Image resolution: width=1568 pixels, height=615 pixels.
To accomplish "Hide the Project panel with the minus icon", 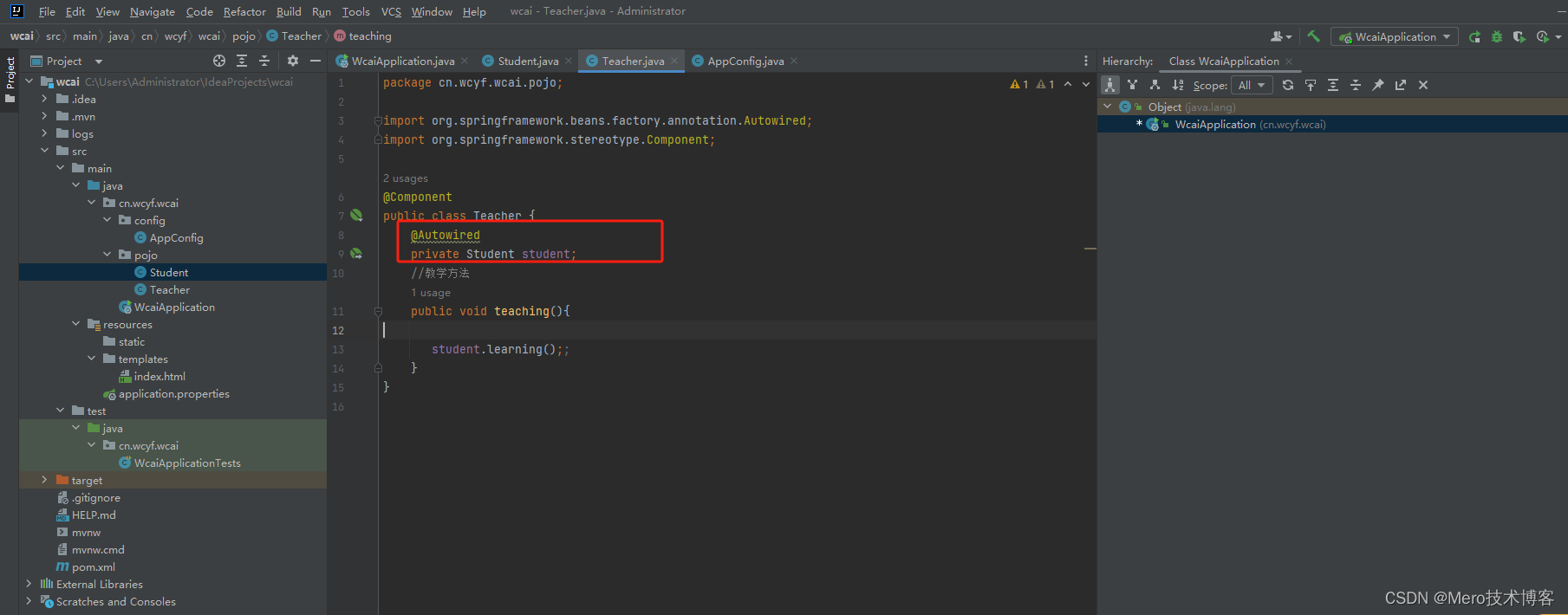I will point(316,61).
